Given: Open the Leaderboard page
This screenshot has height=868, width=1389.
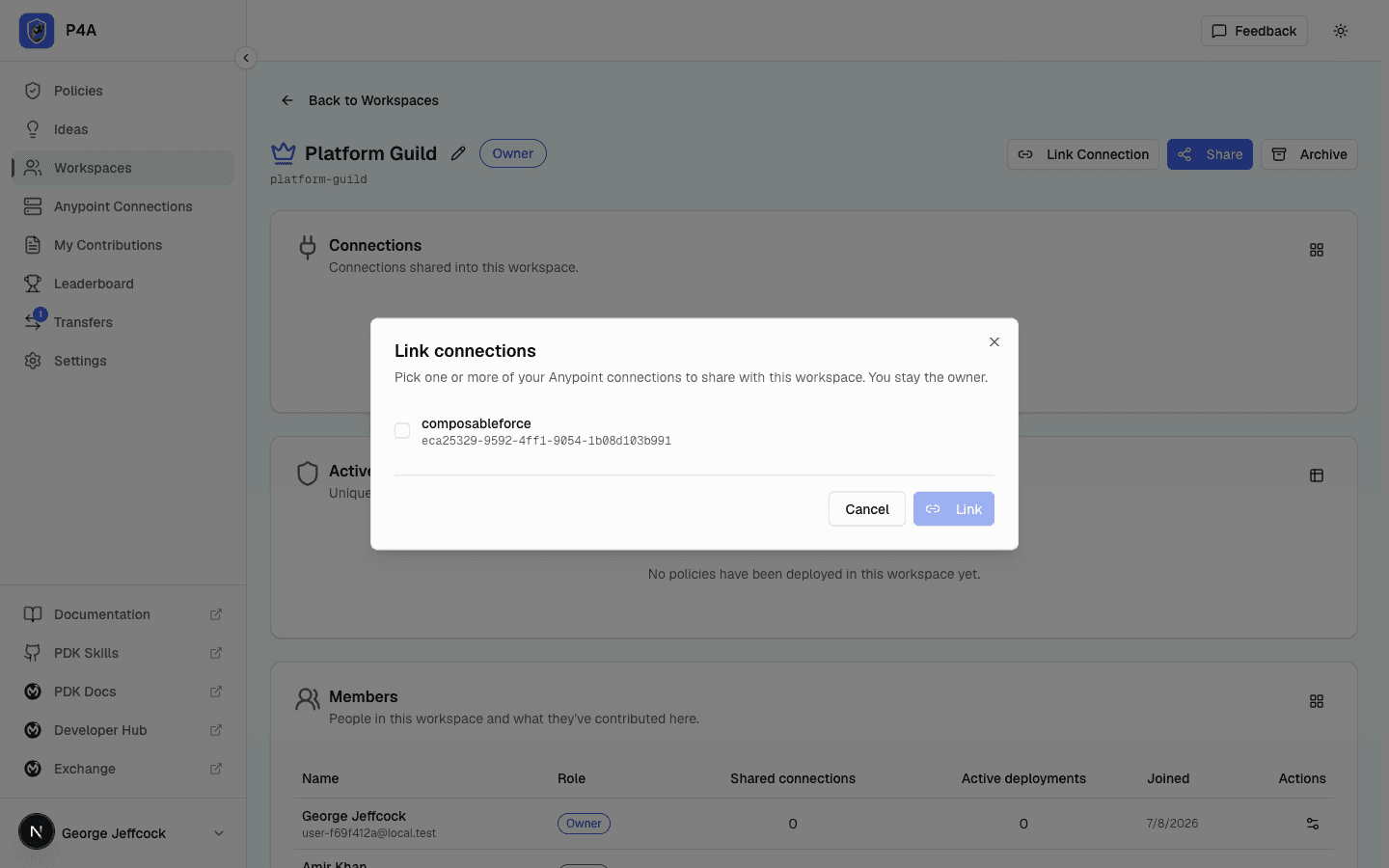Looking at the screenshot, I should 123,284.
